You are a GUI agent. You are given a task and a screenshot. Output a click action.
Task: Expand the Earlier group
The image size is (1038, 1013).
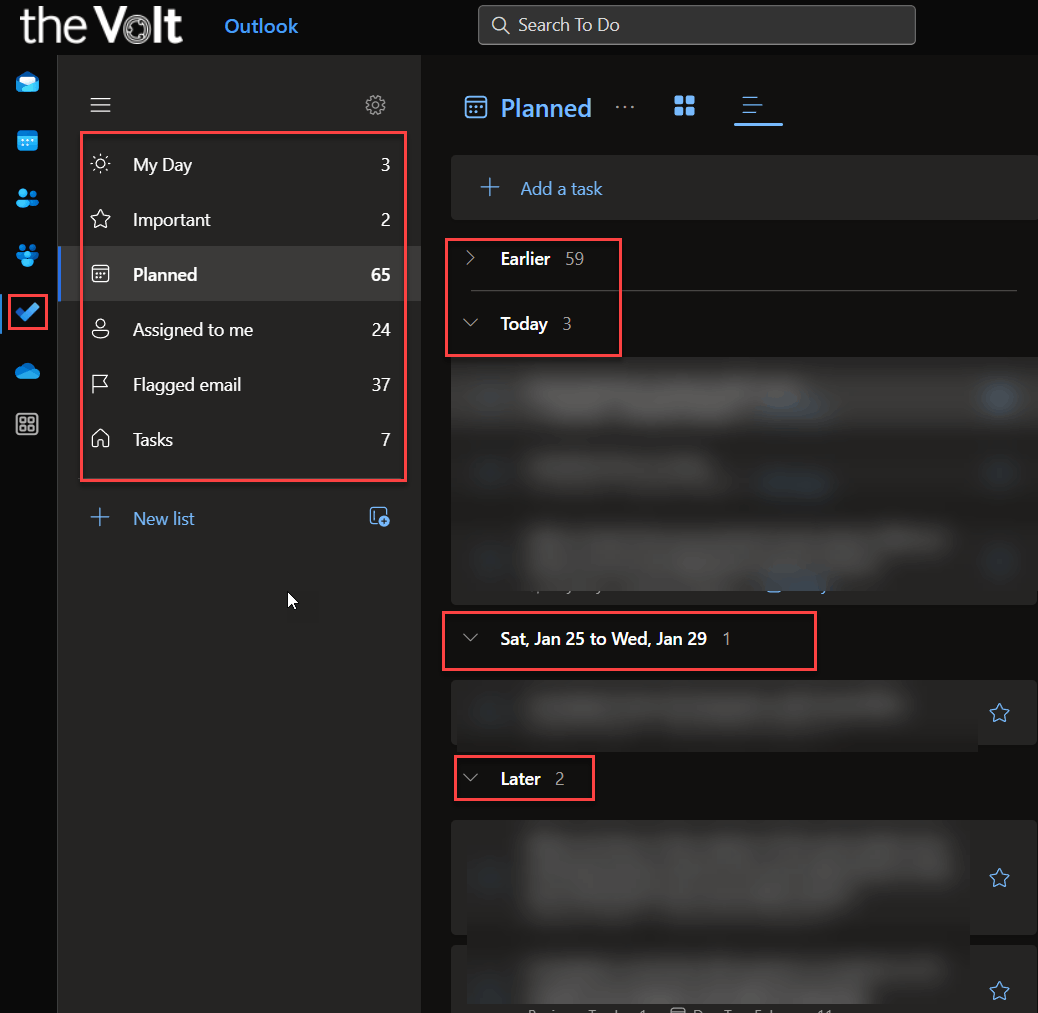471,258
